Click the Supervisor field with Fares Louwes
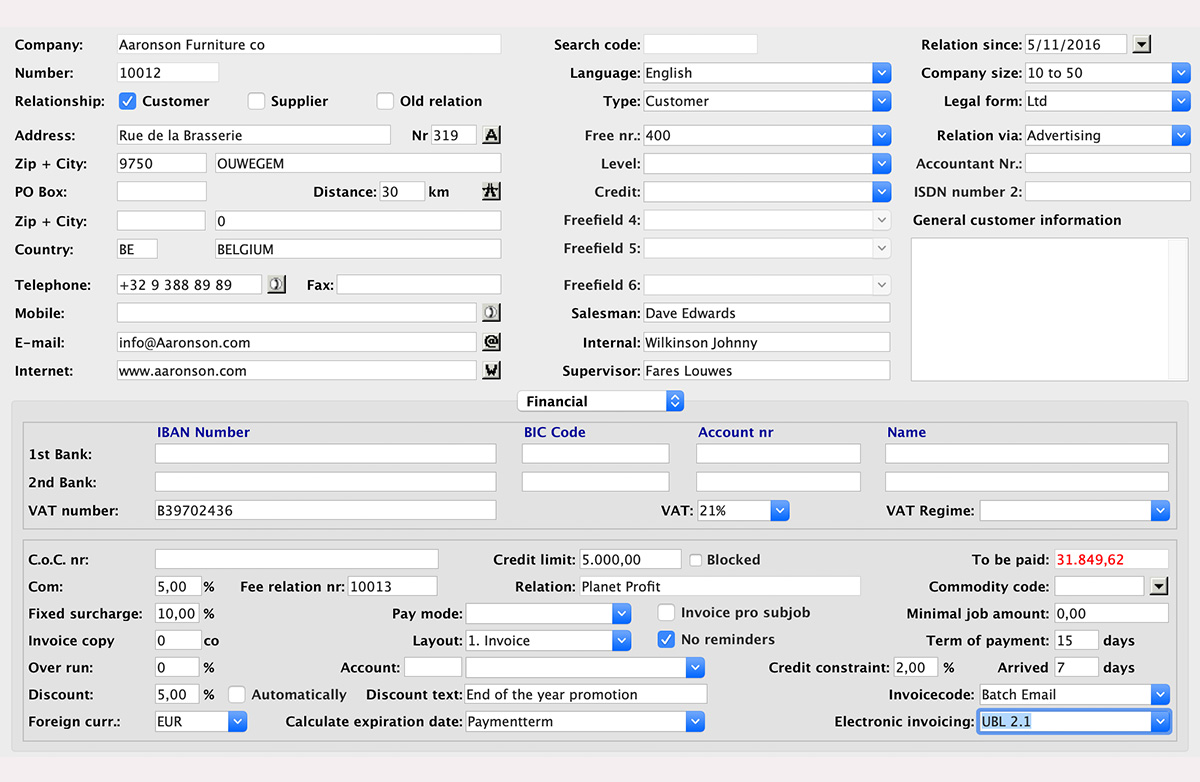The height and width of the screenshot is (782, 1200). pos(766,371)
